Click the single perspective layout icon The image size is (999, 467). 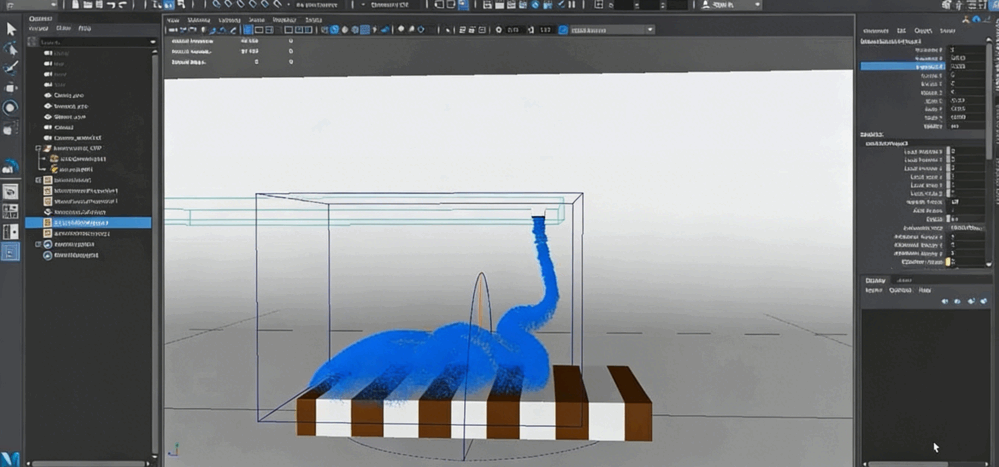(x=11, y=191)
